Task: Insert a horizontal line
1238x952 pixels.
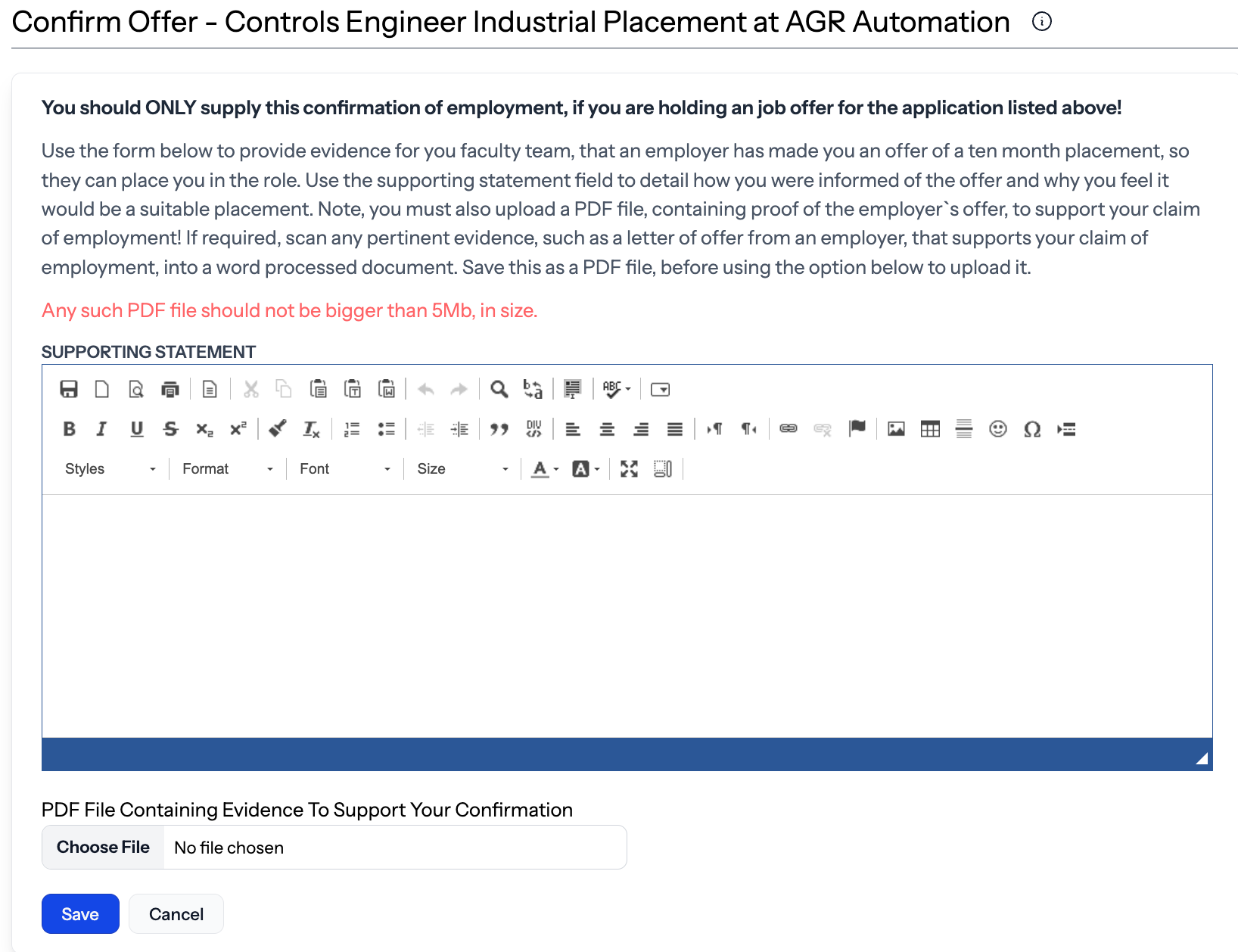Action: 964,429
